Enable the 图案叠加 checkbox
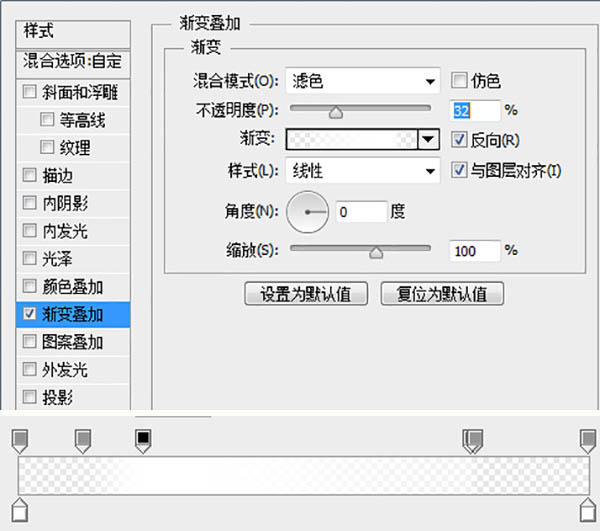600x531 pixels. click(x=29, y=342)
